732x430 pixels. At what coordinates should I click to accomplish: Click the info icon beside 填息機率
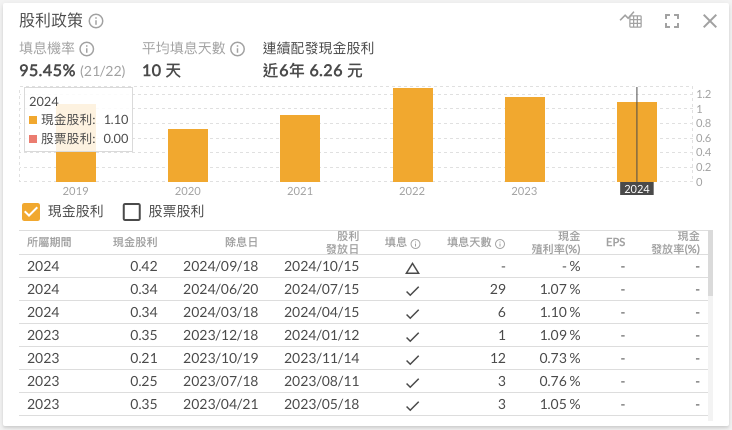[x=87, y=49]
